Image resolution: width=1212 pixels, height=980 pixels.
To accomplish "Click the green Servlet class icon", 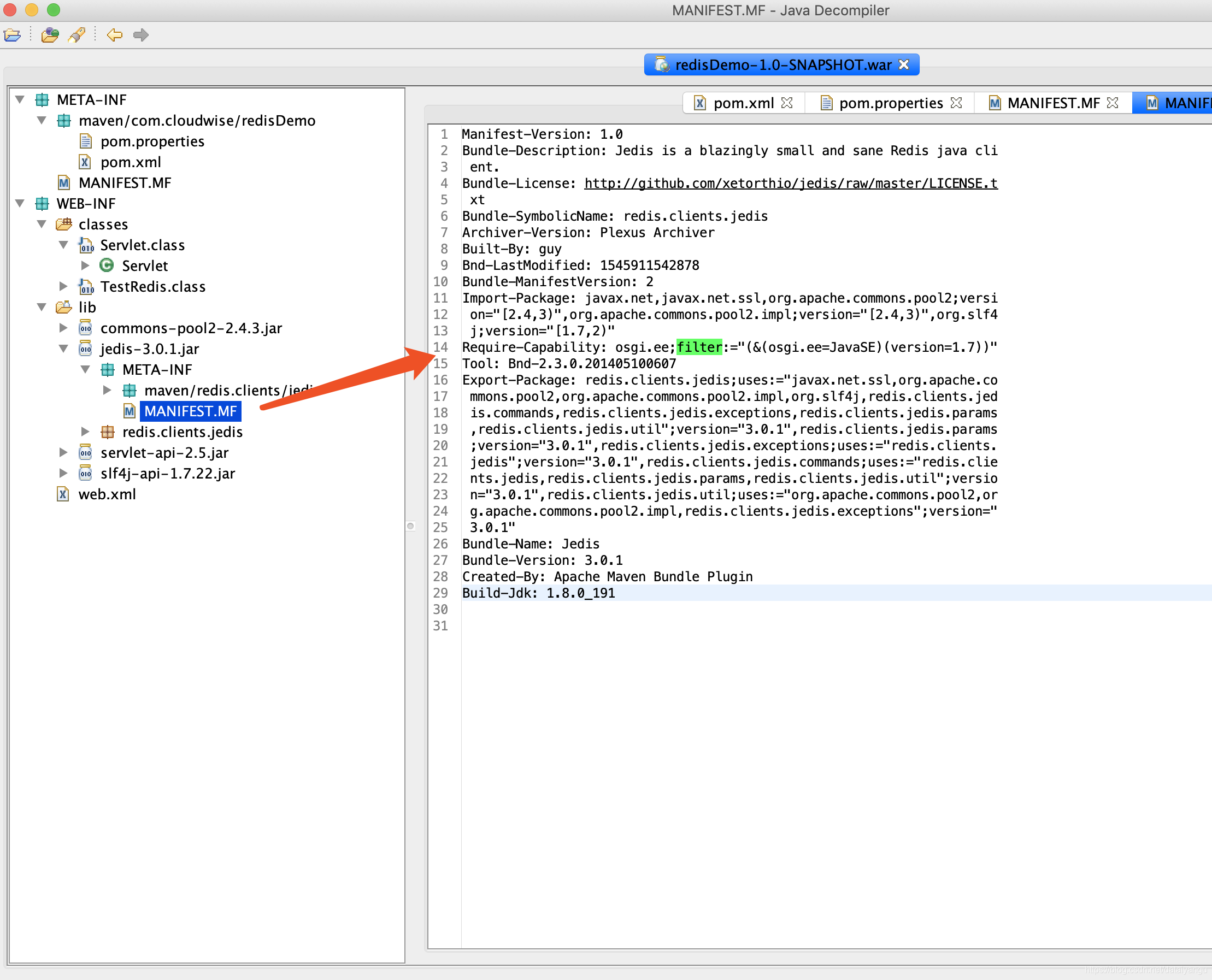I will tap(106, 265).
